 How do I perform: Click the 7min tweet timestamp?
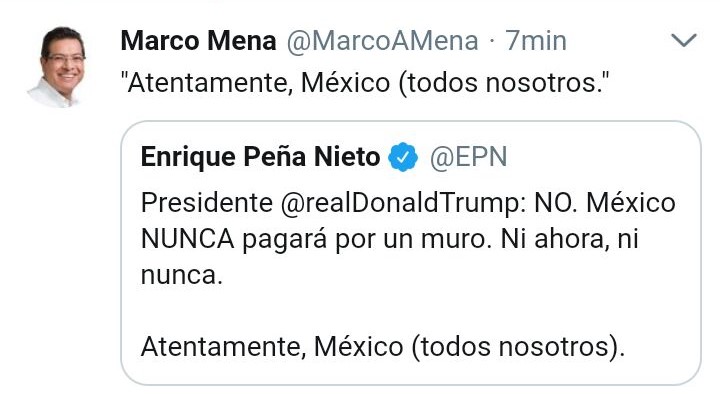pyautogui.click(x=536, y=41)
